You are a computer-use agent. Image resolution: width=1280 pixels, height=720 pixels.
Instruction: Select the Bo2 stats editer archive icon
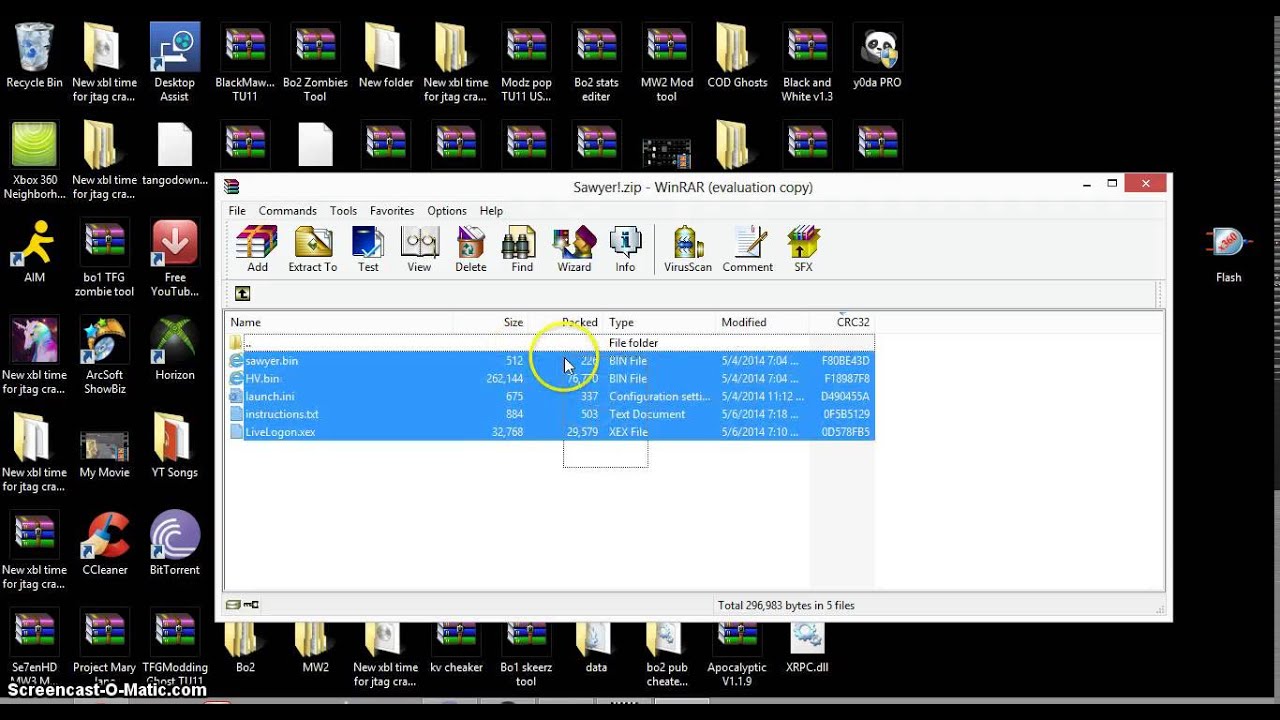point(596,62)
